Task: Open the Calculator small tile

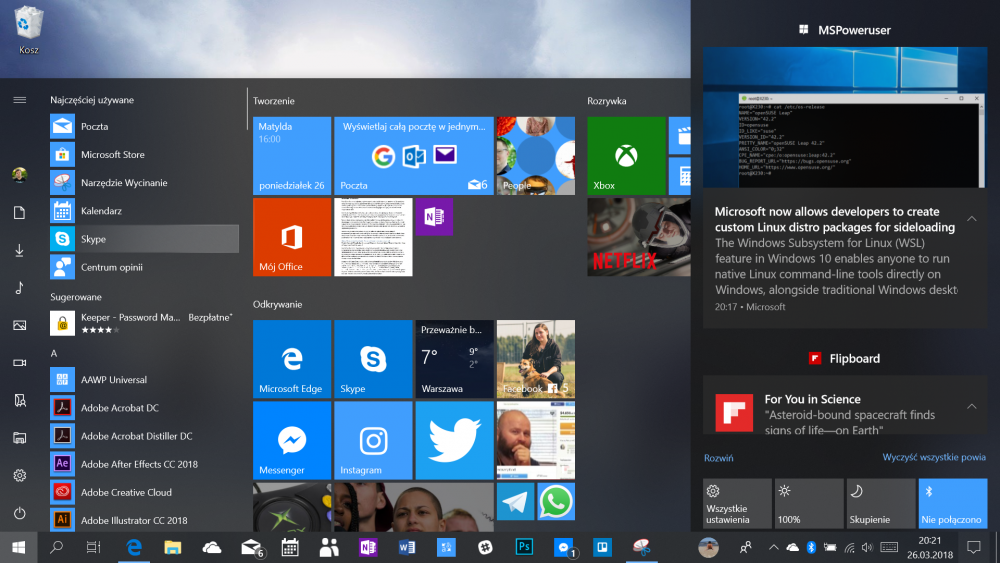Action: (680, 176)
